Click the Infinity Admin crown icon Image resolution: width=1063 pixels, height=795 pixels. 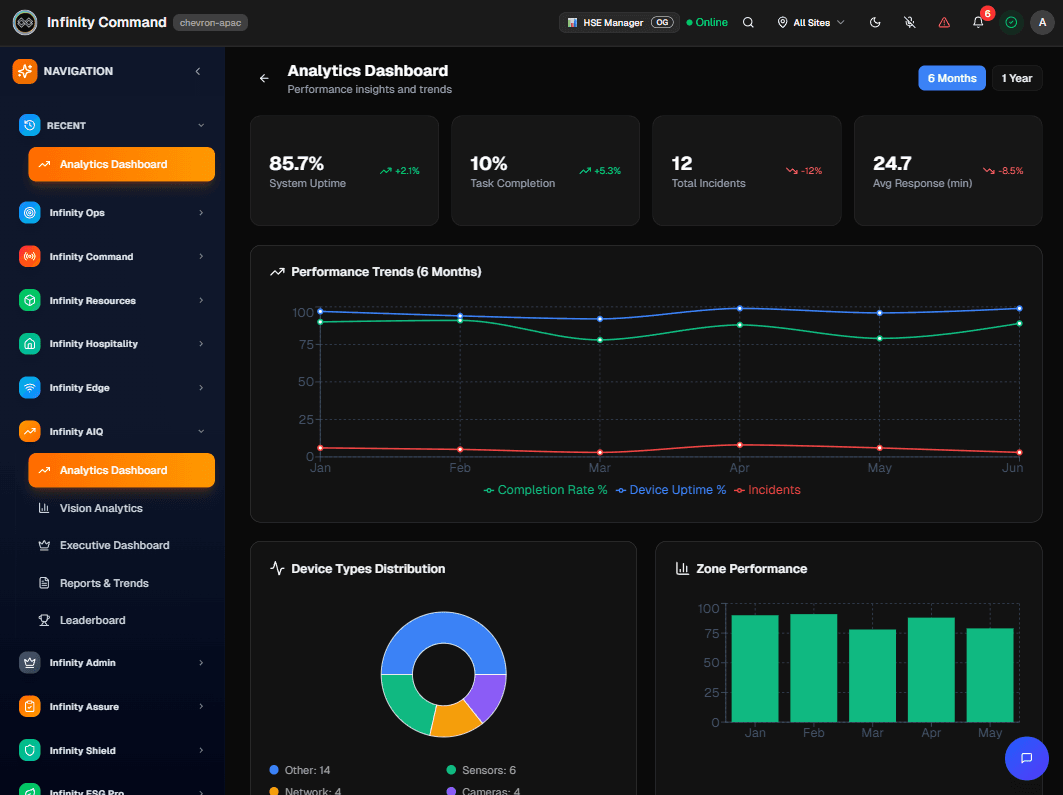(x=30, y=663)
